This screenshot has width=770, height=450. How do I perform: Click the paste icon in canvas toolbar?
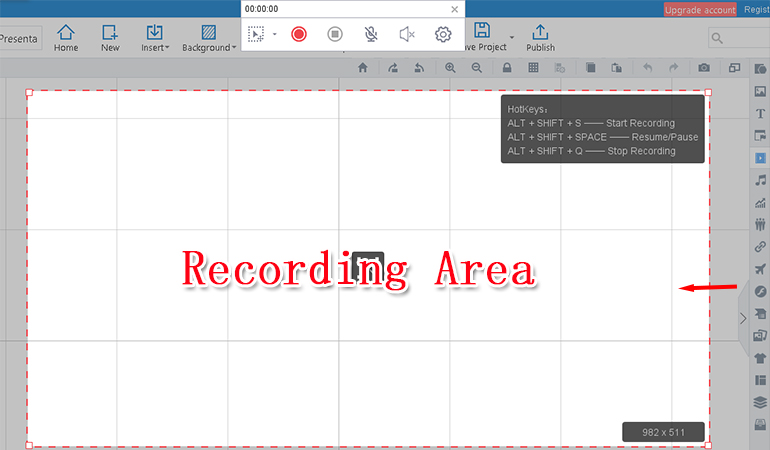[x=617, y=68]
